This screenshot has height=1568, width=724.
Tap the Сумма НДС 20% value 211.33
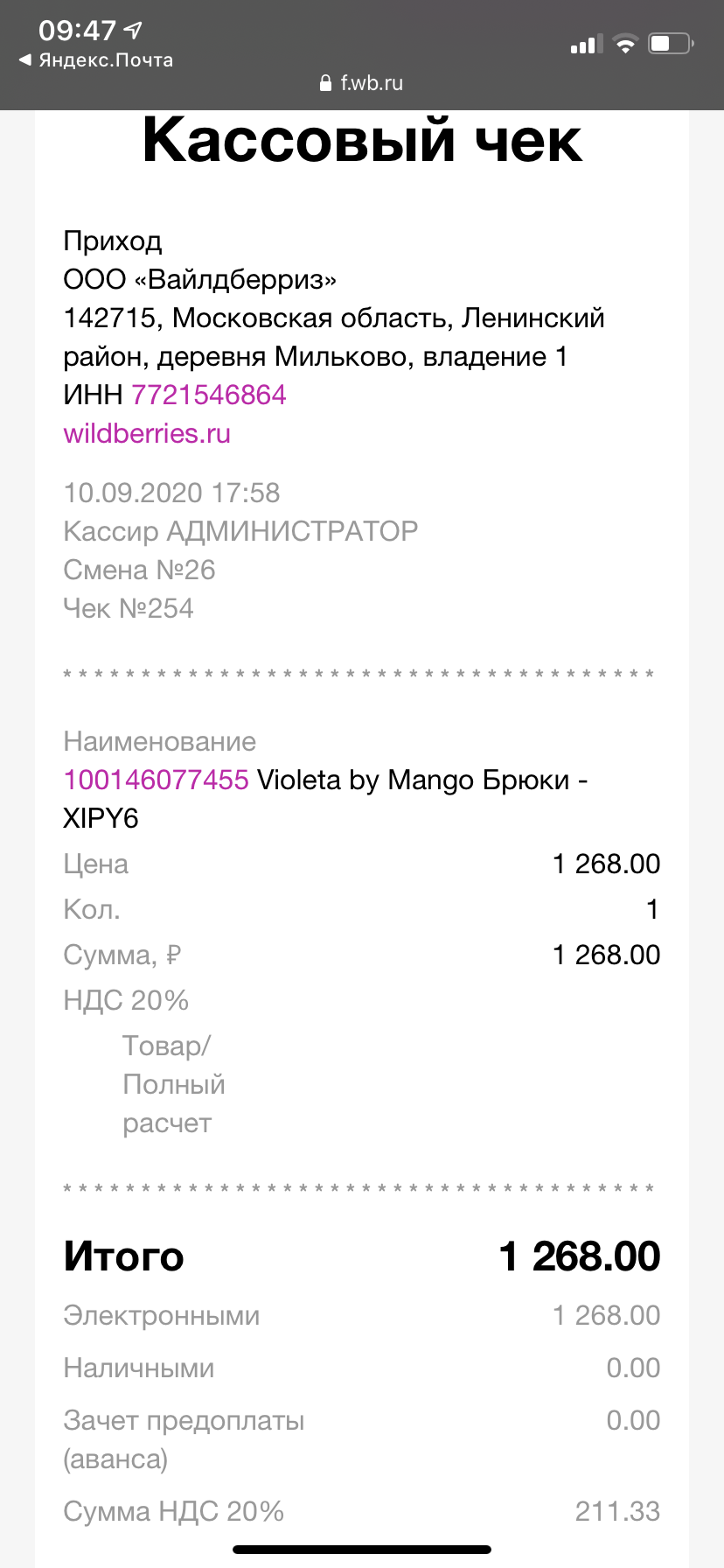(x=617, y=1511)
